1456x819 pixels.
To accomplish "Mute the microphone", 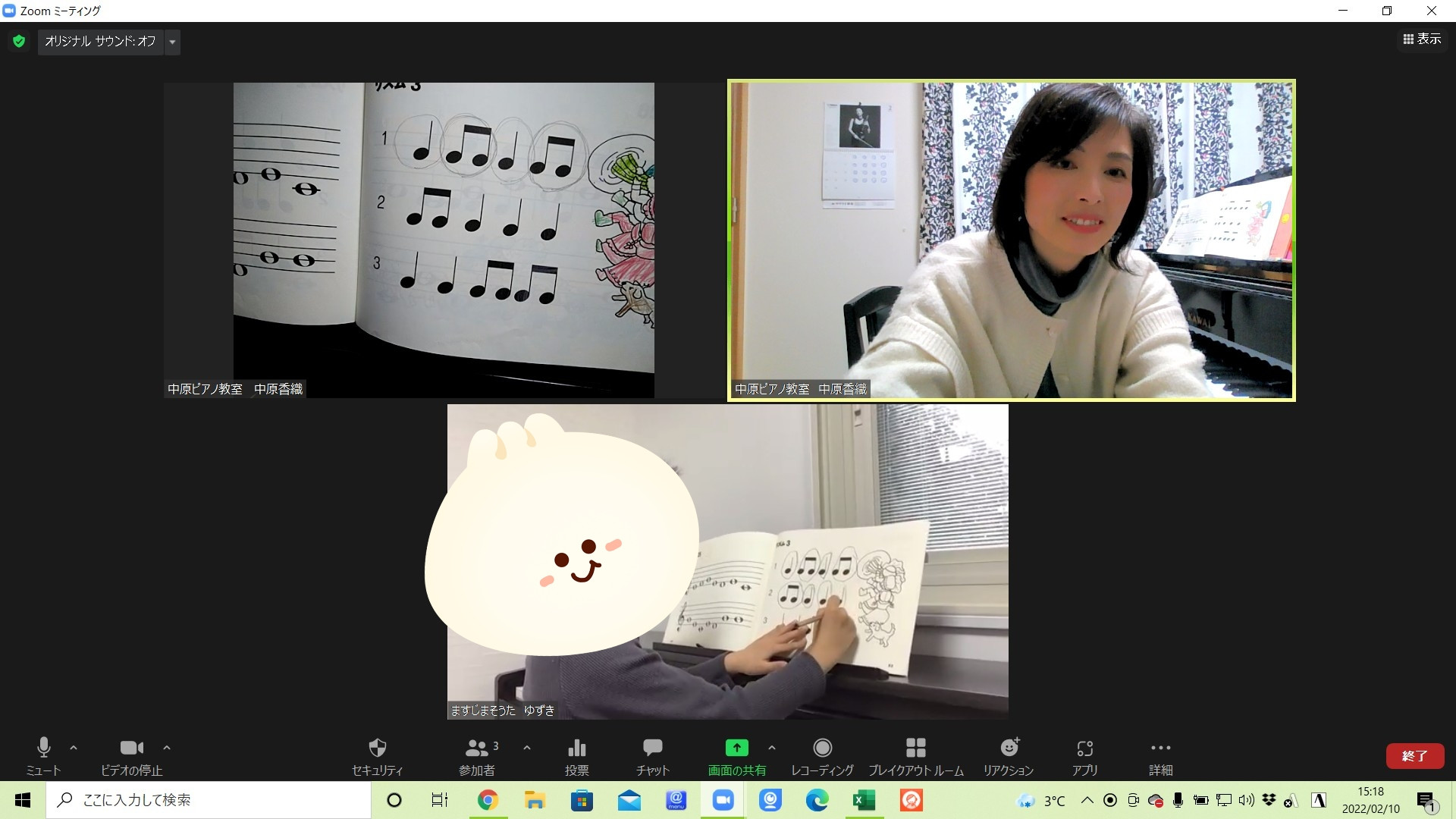I will coord(43,748).
